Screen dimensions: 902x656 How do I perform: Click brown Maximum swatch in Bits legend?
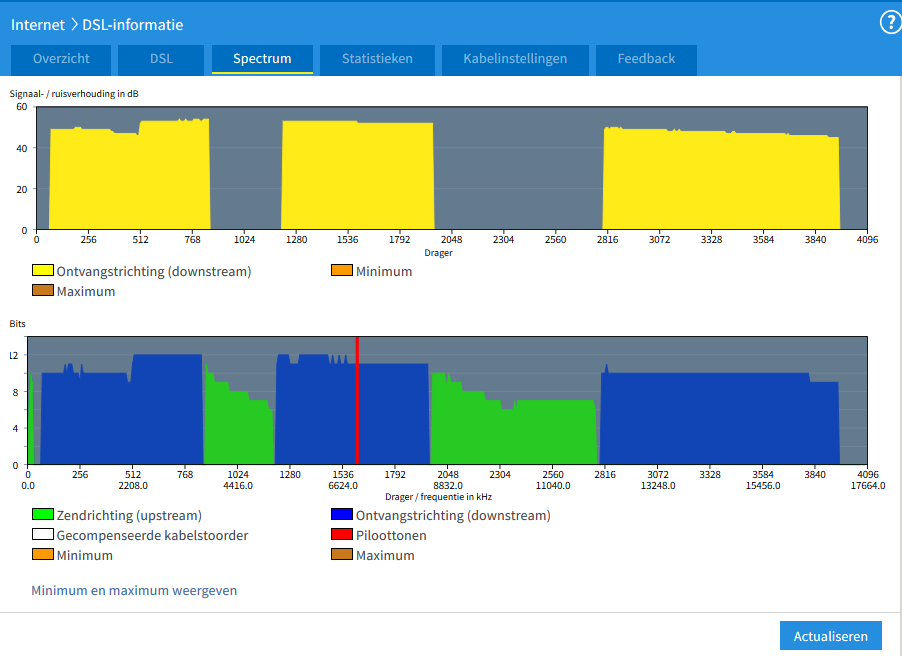341,555
